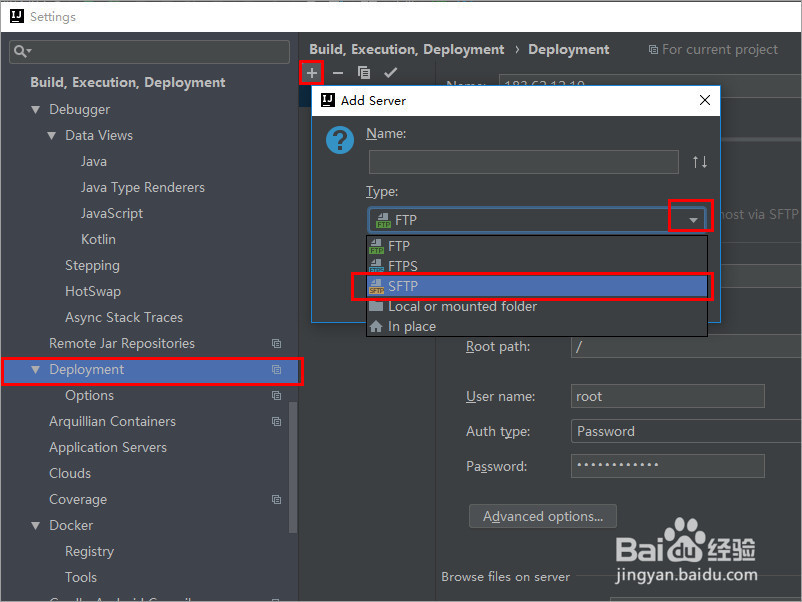802x602 pixels.
Task: Expand the Docker tree node
Action: 37,525
